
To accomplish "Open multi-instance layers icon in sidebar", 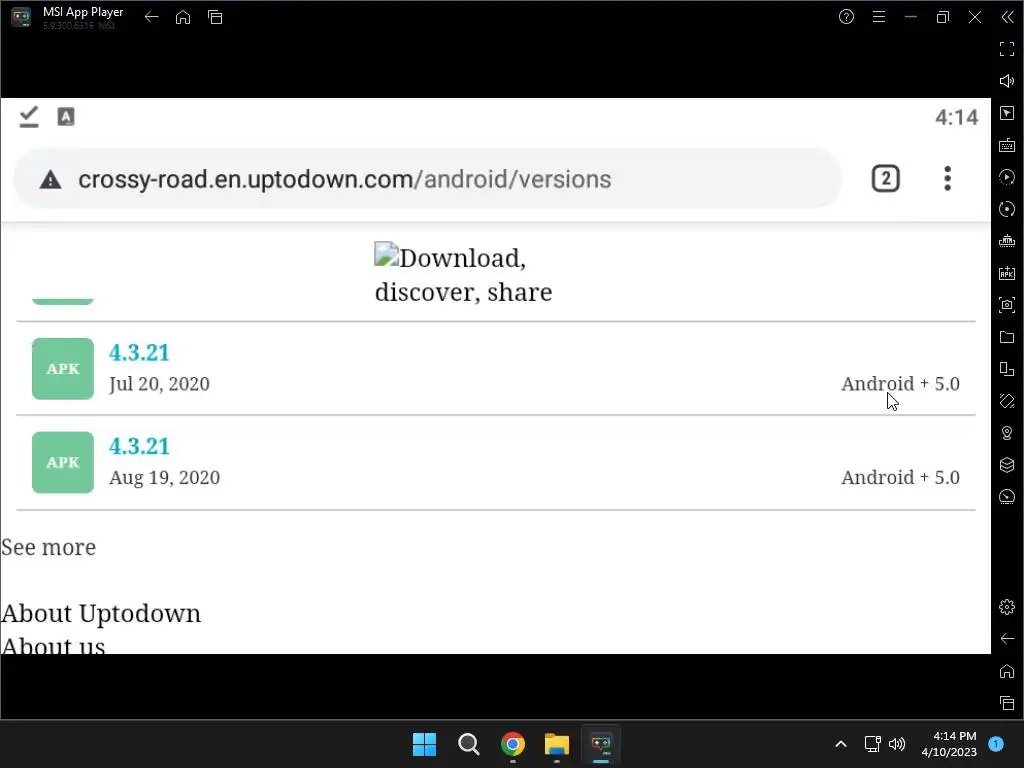I will coord(1007,465).
